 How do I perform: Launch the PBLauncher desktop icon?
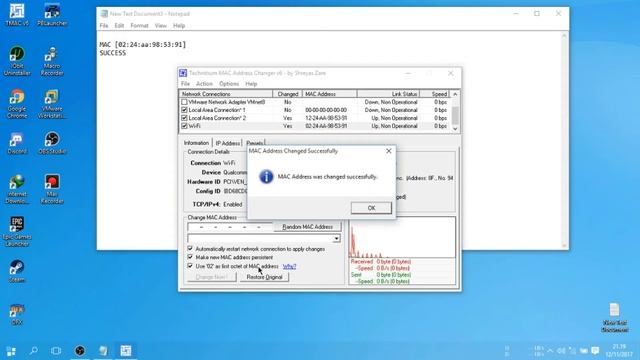(52, 15)
